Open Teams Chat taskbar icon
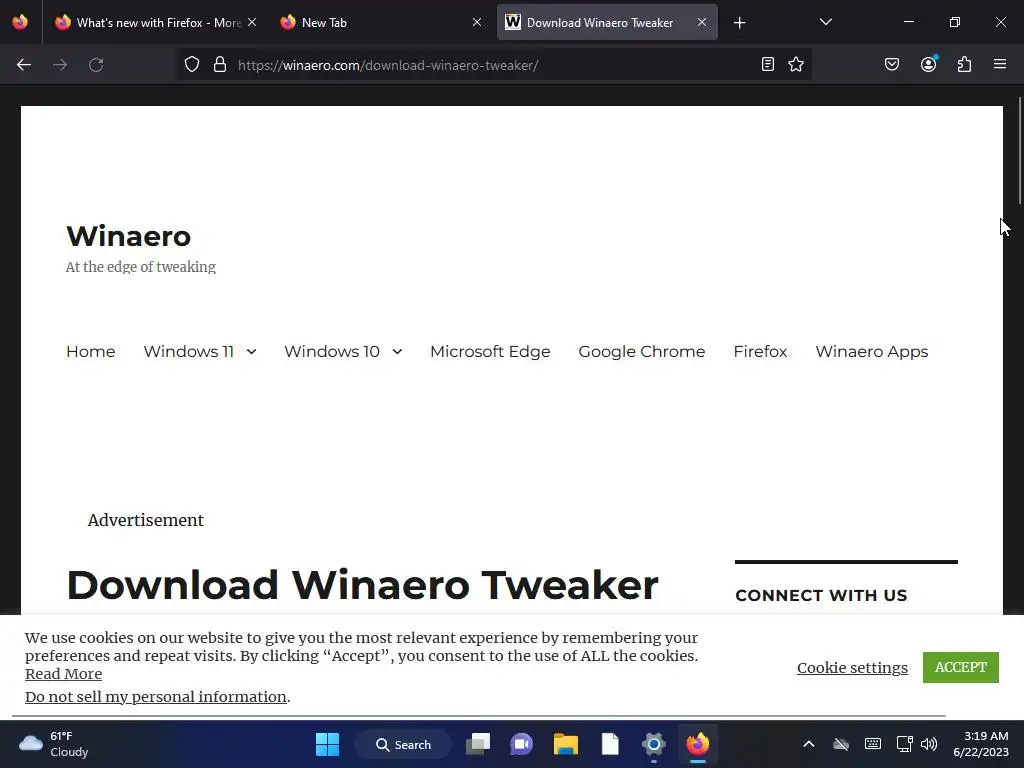 [x=522, y=744]
